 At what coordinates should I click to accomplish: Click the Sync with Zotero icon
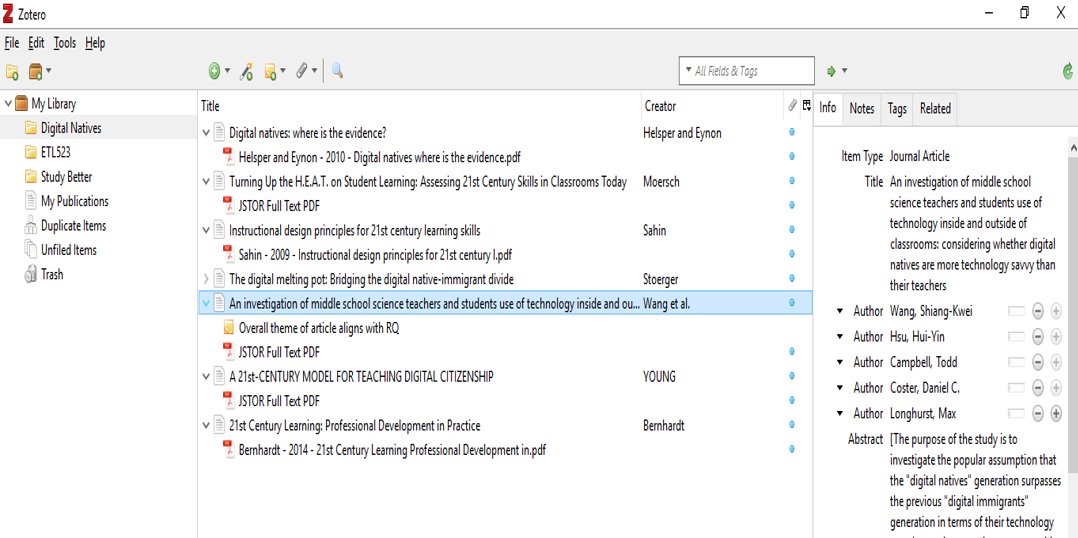(x=1068, y=71)
